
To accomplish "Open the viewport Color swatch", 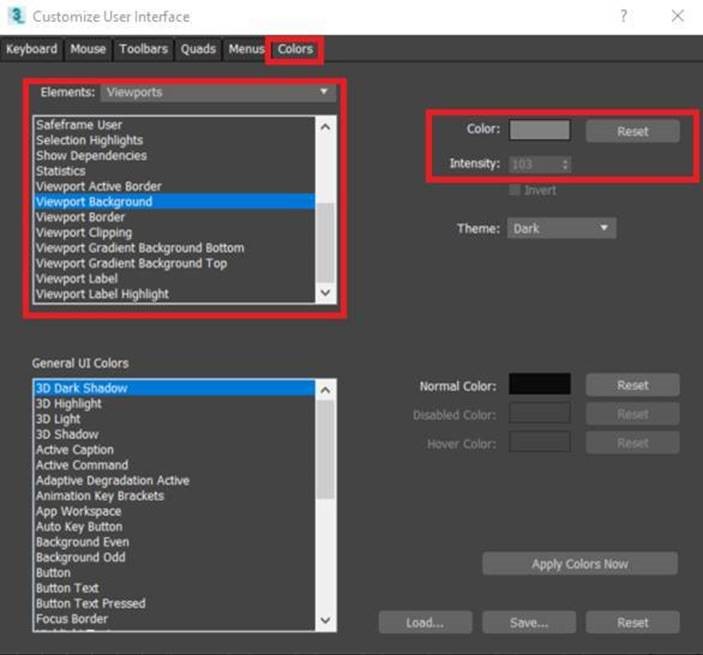I will click(539, 131).
